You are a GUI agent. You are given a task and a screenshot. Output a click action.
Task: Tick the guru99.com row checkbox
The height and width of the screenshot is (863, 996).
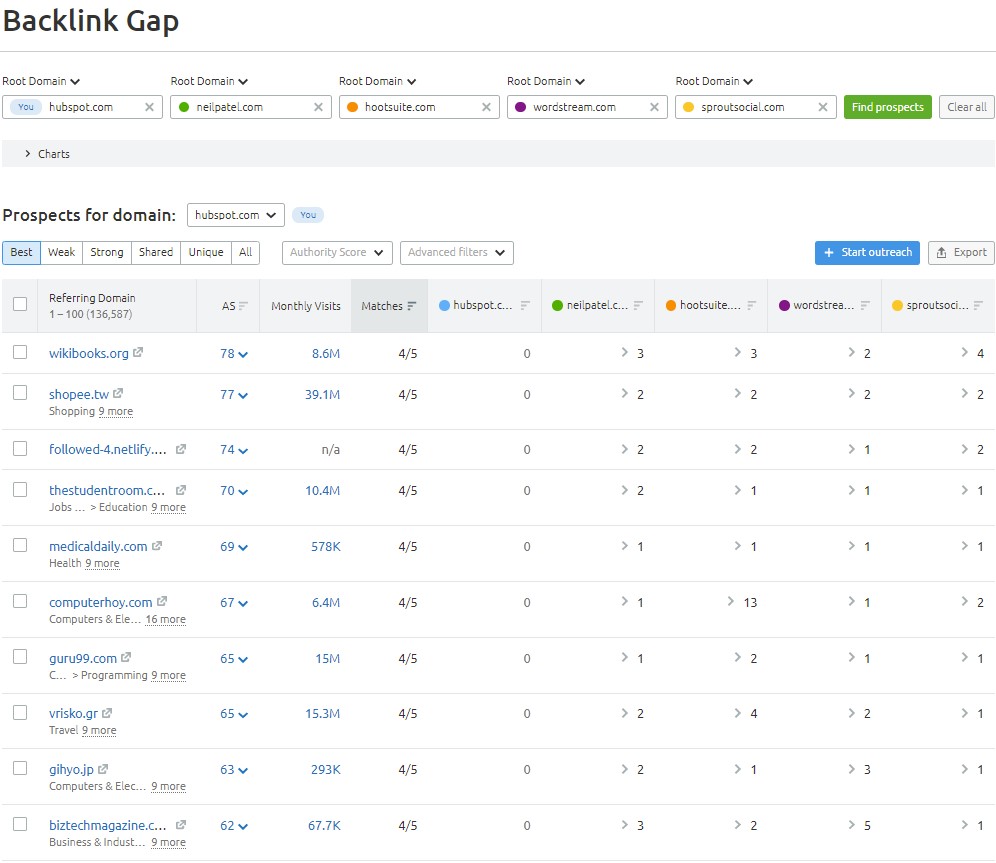click(x=20, y=656)
